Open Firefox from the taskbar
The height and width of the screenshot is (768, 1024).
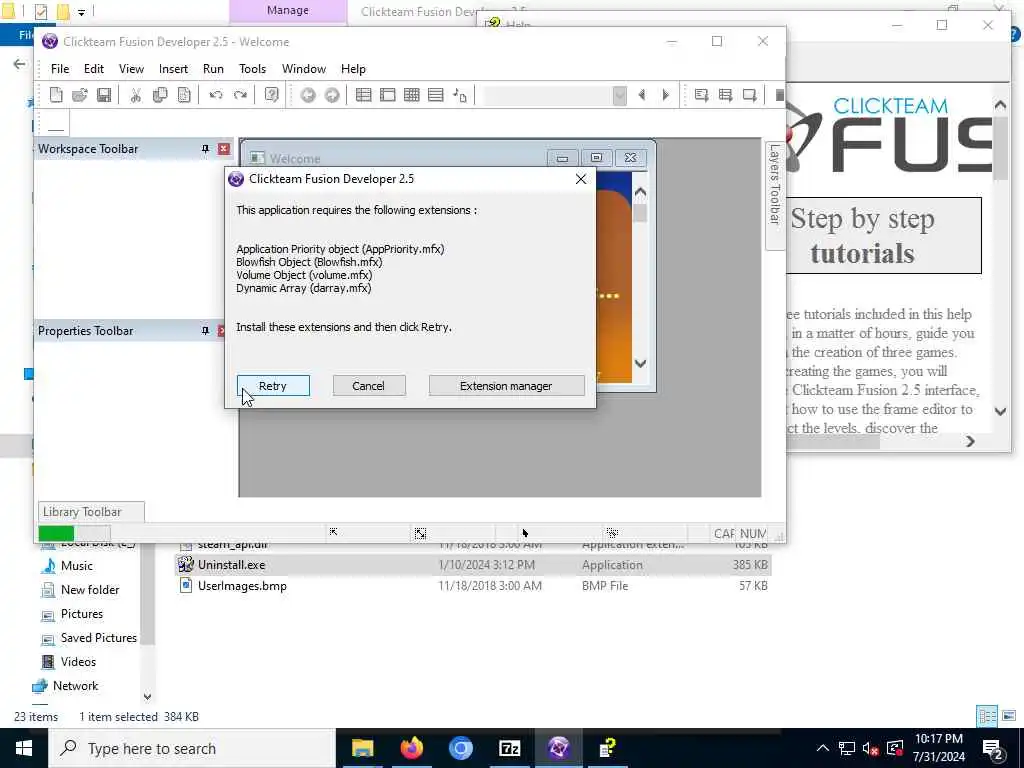(411, 748)
